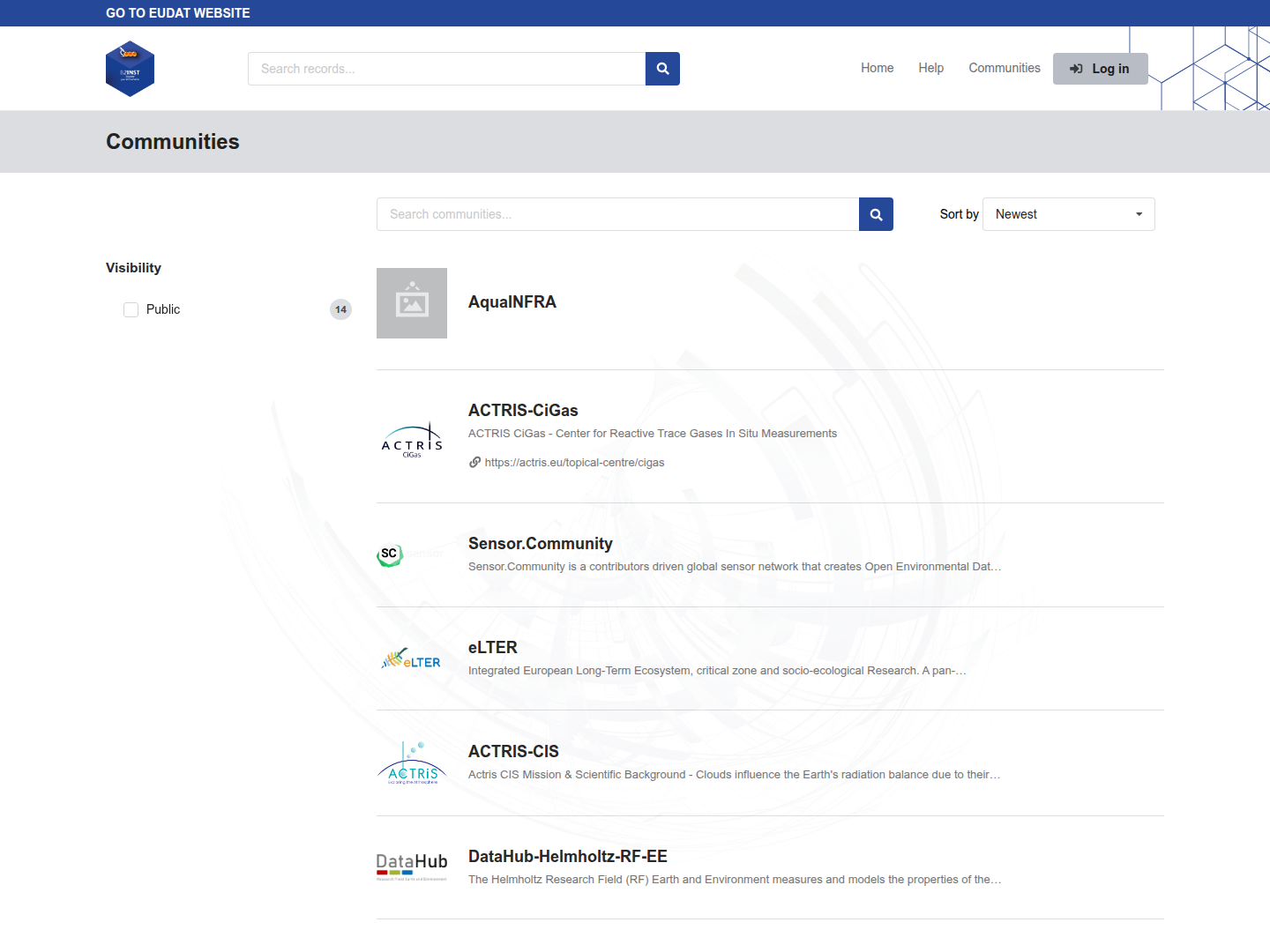Screen dimensions: 1270x952
Task: Click the records search magnifier button
Action: [662, 69]
